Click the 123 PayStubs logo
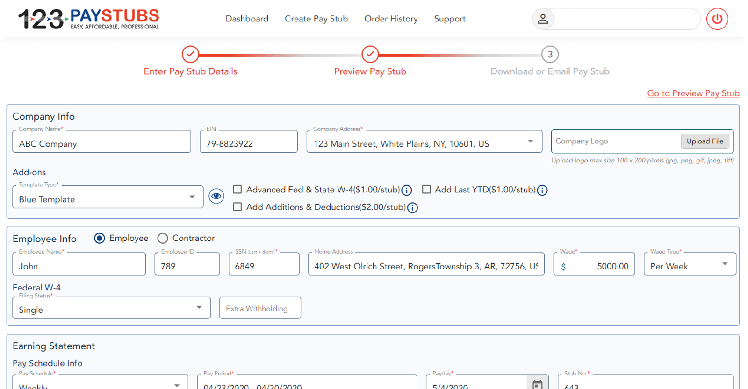Image resolution: width=748 pixels, height=389 pixels. pos(89,19)
